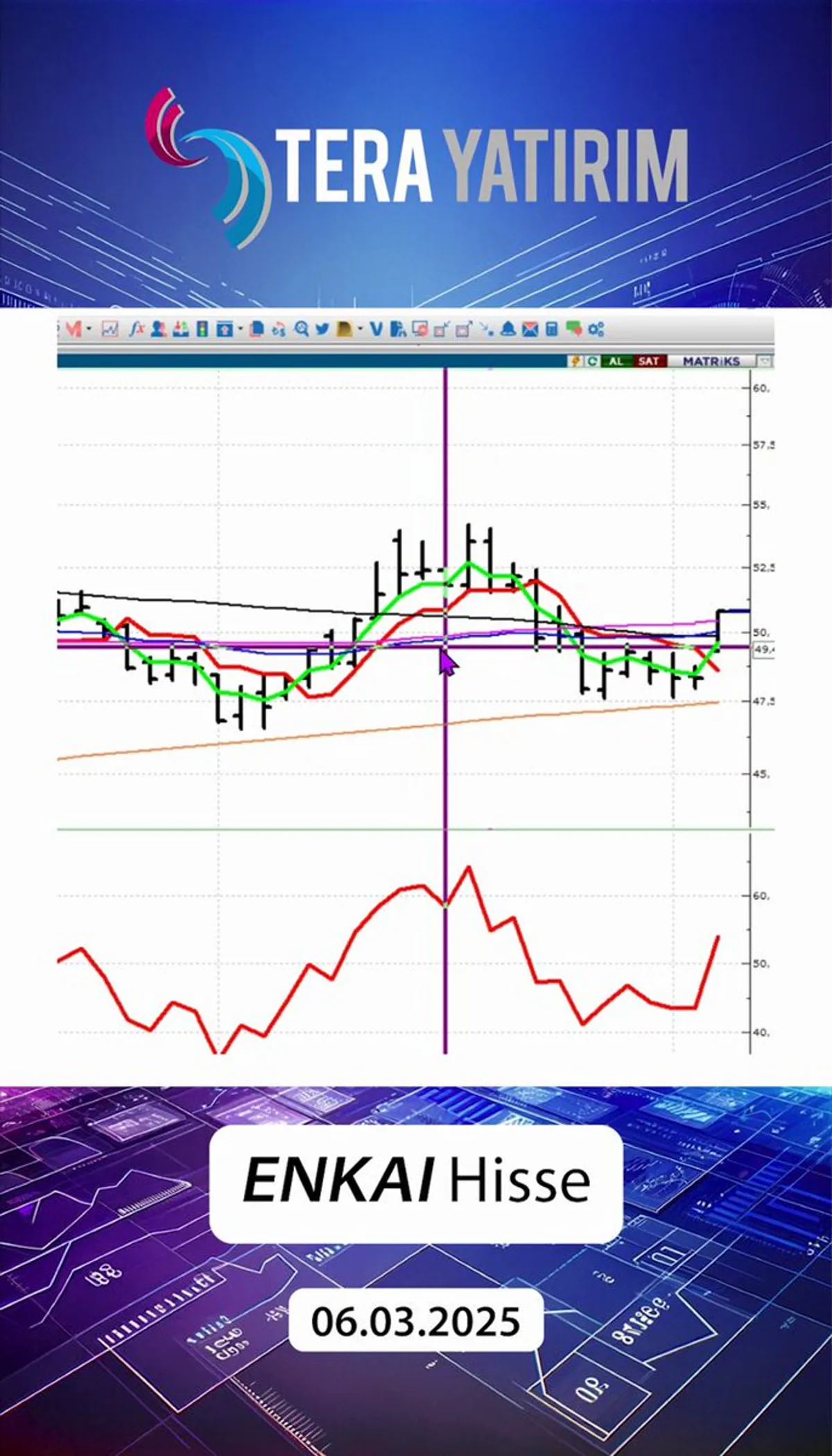Expand the dropdown next to the yellow folder icon
The image size is (832, 1456).
pos(361,328)
